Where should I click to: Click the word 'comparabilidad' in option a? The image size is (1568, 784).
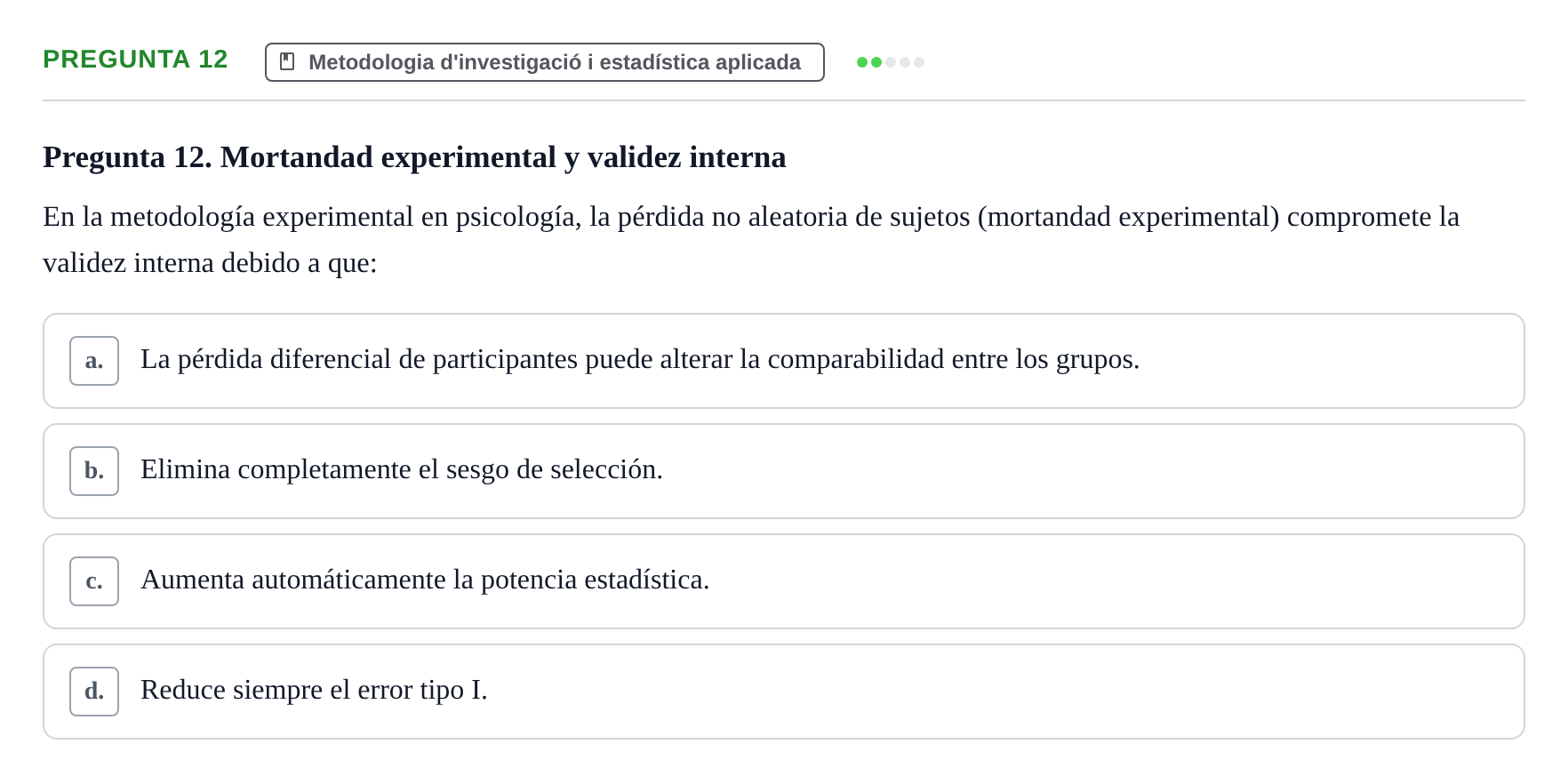pyautogui.click(x=856, y=359)
